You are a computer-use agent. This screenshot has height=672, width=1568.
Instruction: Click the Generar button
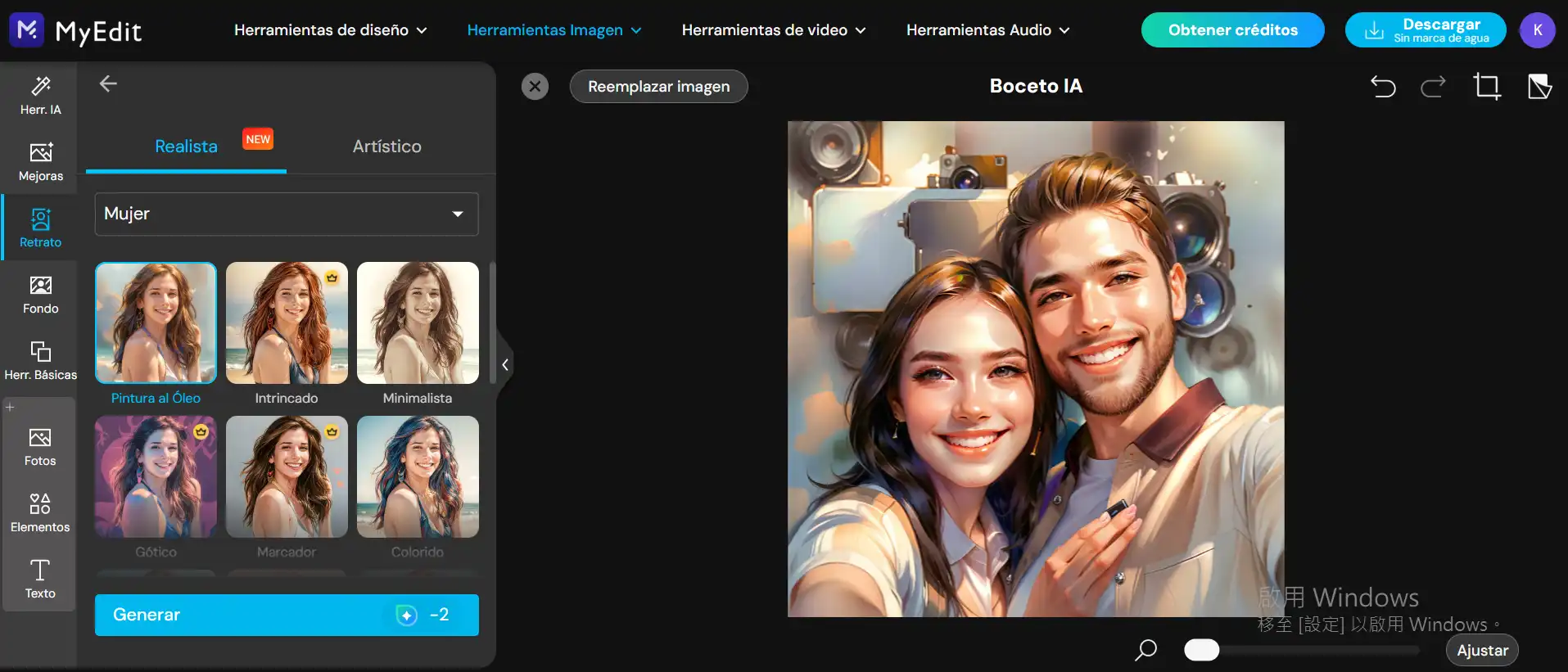287,615
